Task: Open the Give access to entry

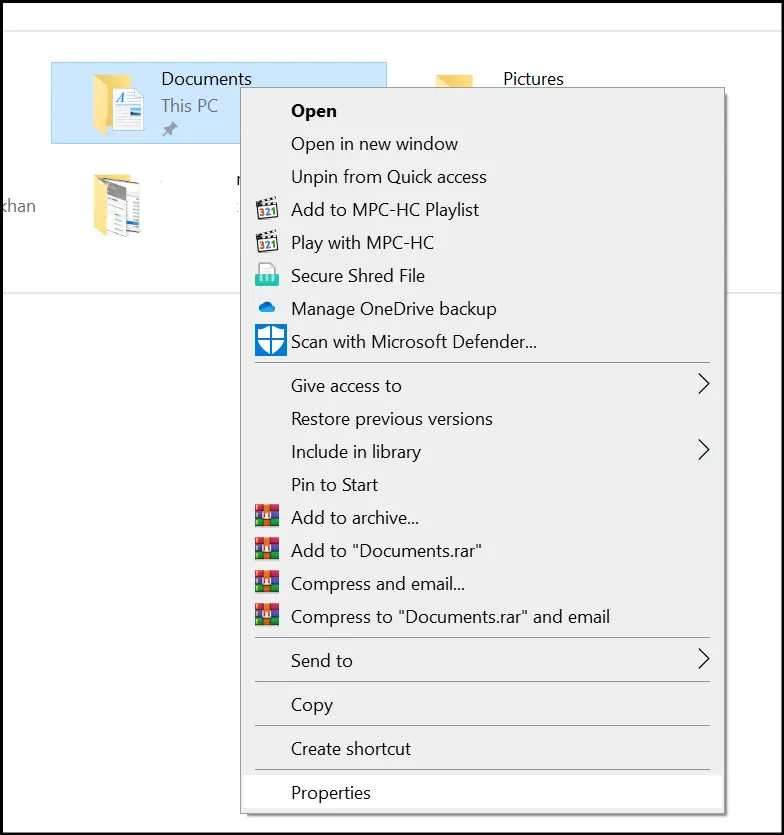Action: pyautogui.click(x=483, y=386)
